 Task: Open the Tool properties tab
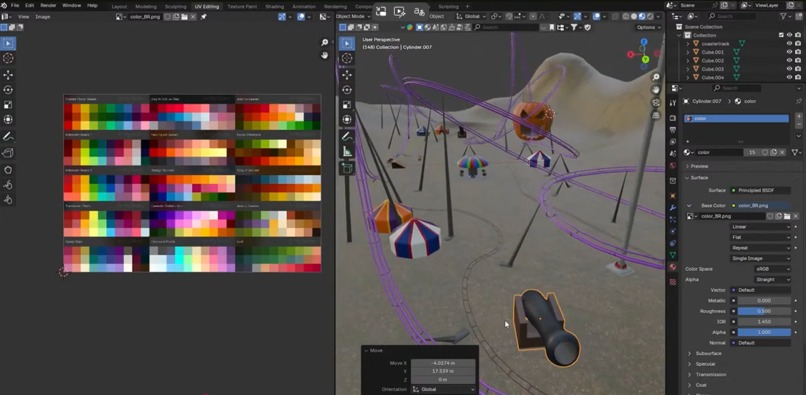[672, 103]
